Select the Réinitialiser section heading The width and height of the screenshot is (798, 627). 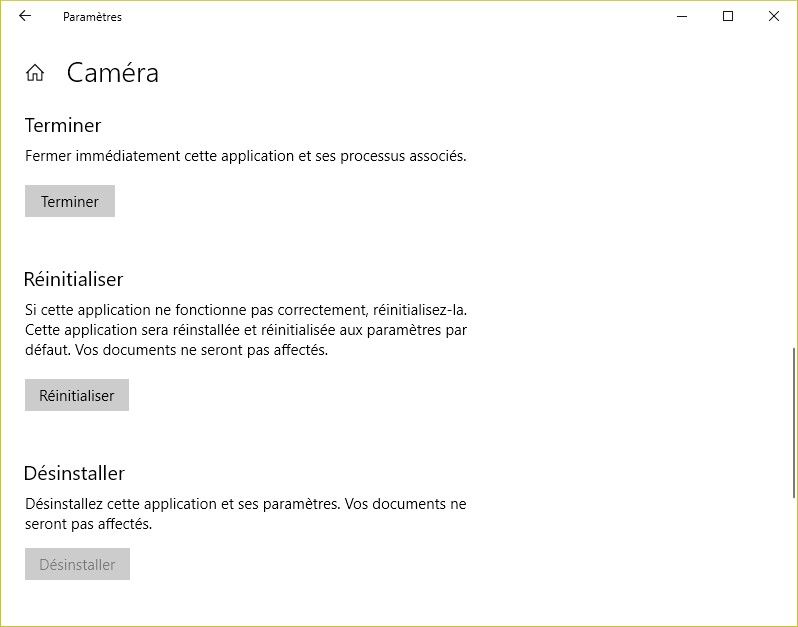pos(73,279)
